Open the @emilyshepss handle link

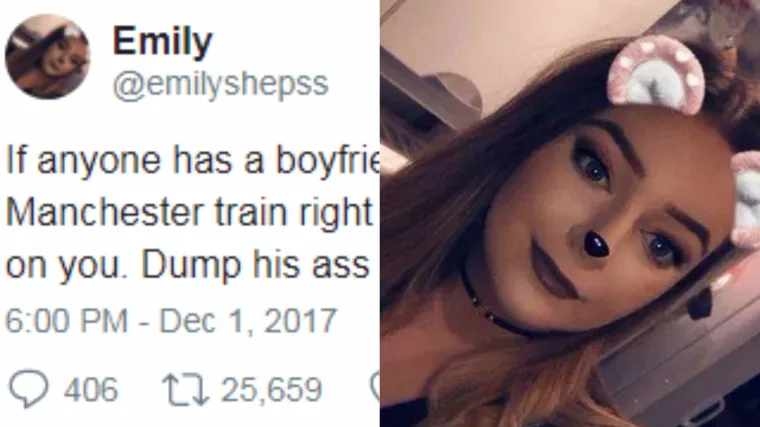(221, 84)
